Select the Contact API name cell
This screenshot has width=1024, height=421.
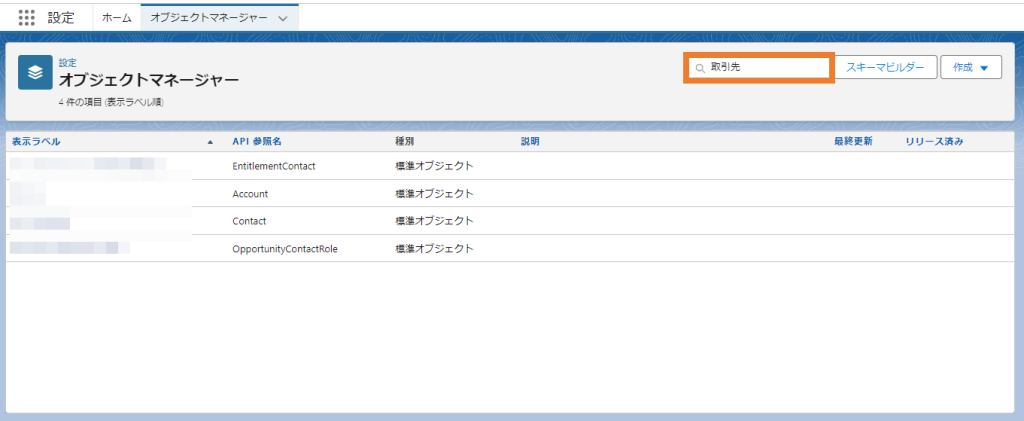[249, 221]
